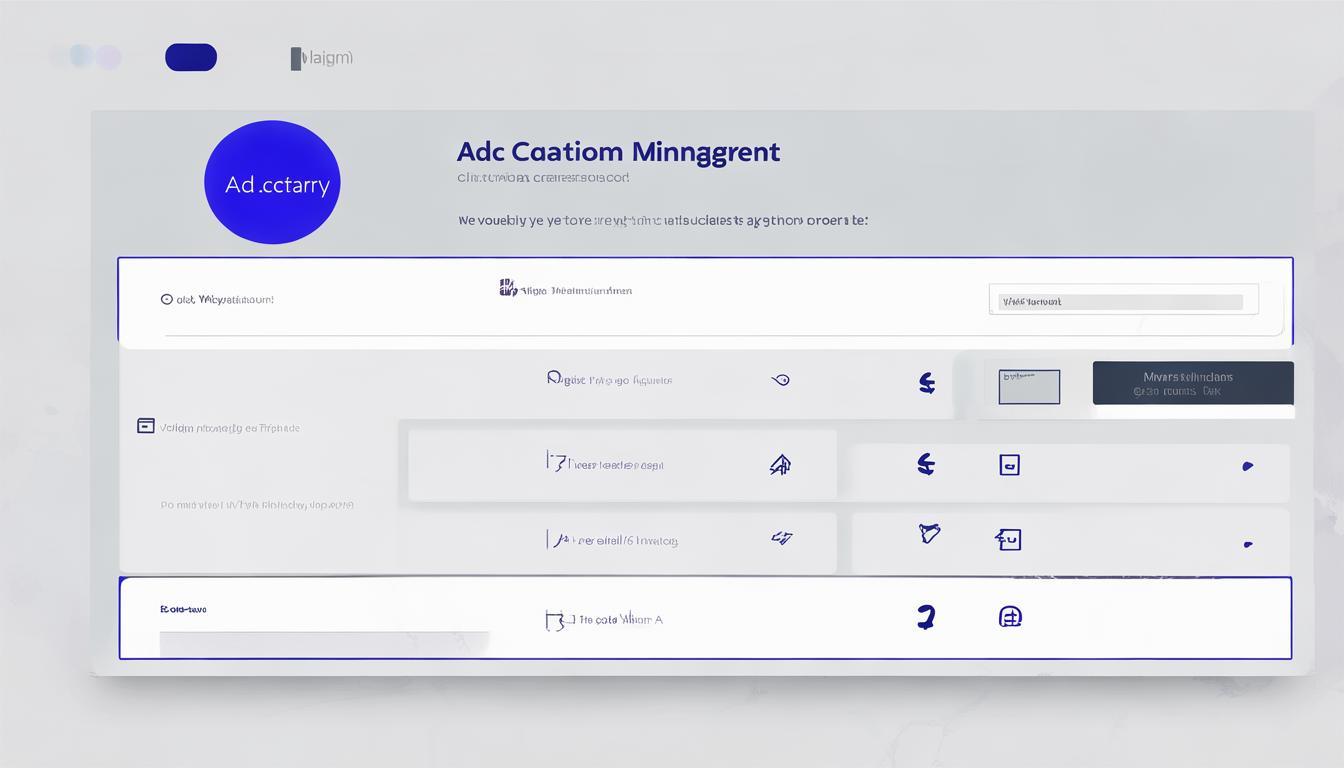The image size is (1344, 768).
Task: Click the rounded grid icon in bottom row
Action: coord(1010,617)
